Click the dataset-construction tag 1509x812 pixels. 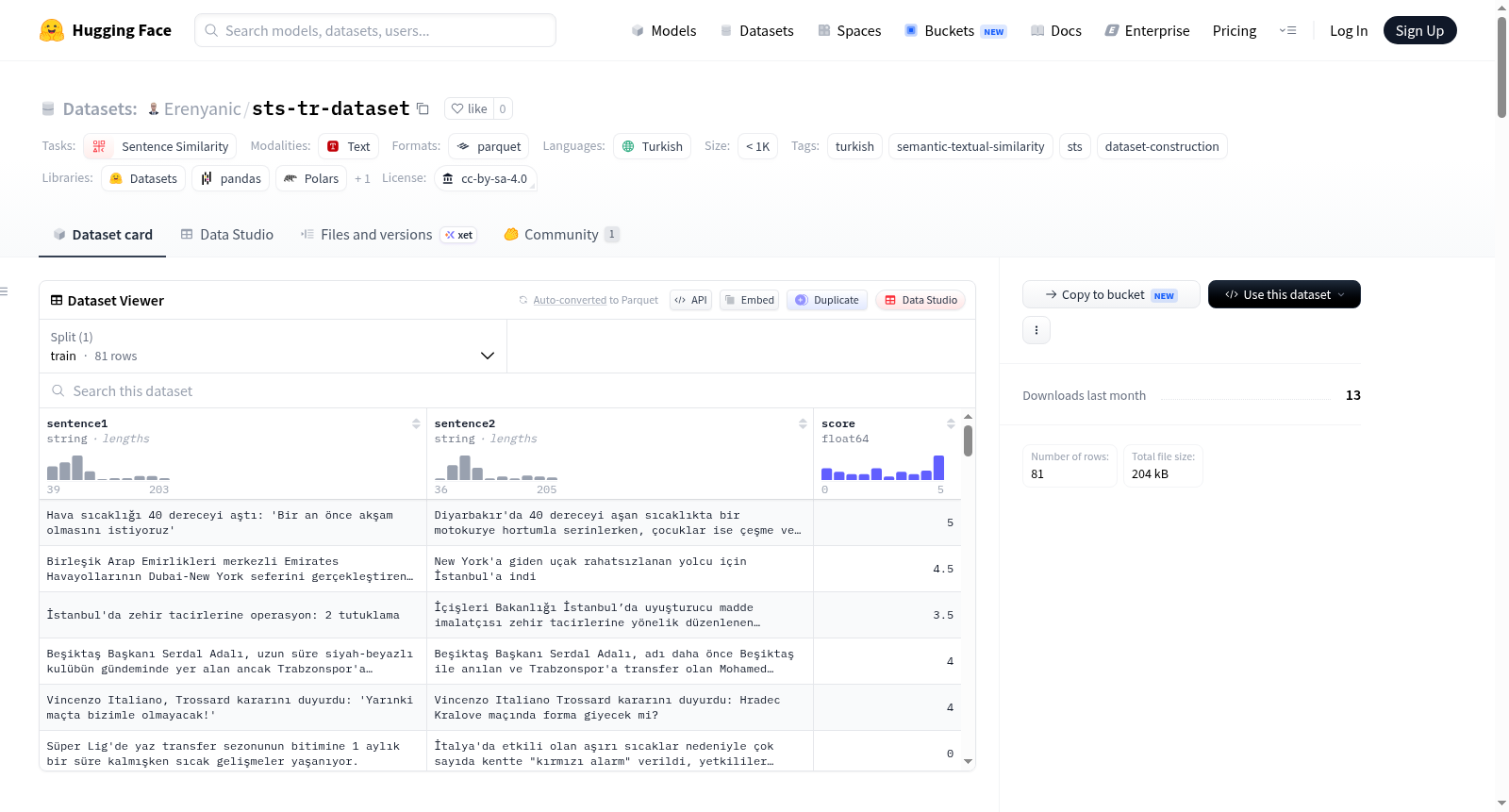(1162, 146)
